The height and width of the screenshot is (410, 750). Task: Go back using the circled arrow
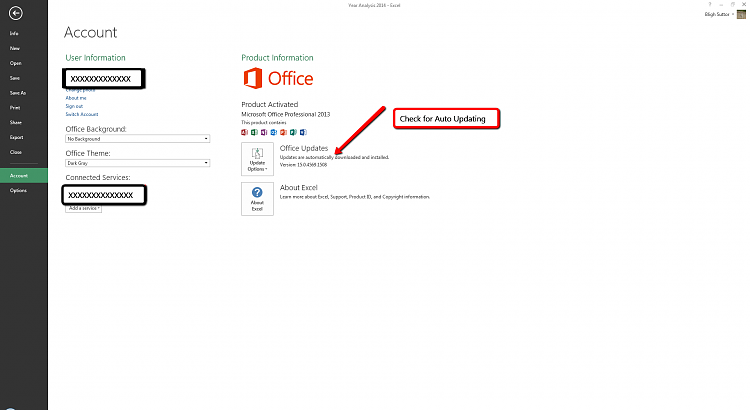[x=15, y=13]
